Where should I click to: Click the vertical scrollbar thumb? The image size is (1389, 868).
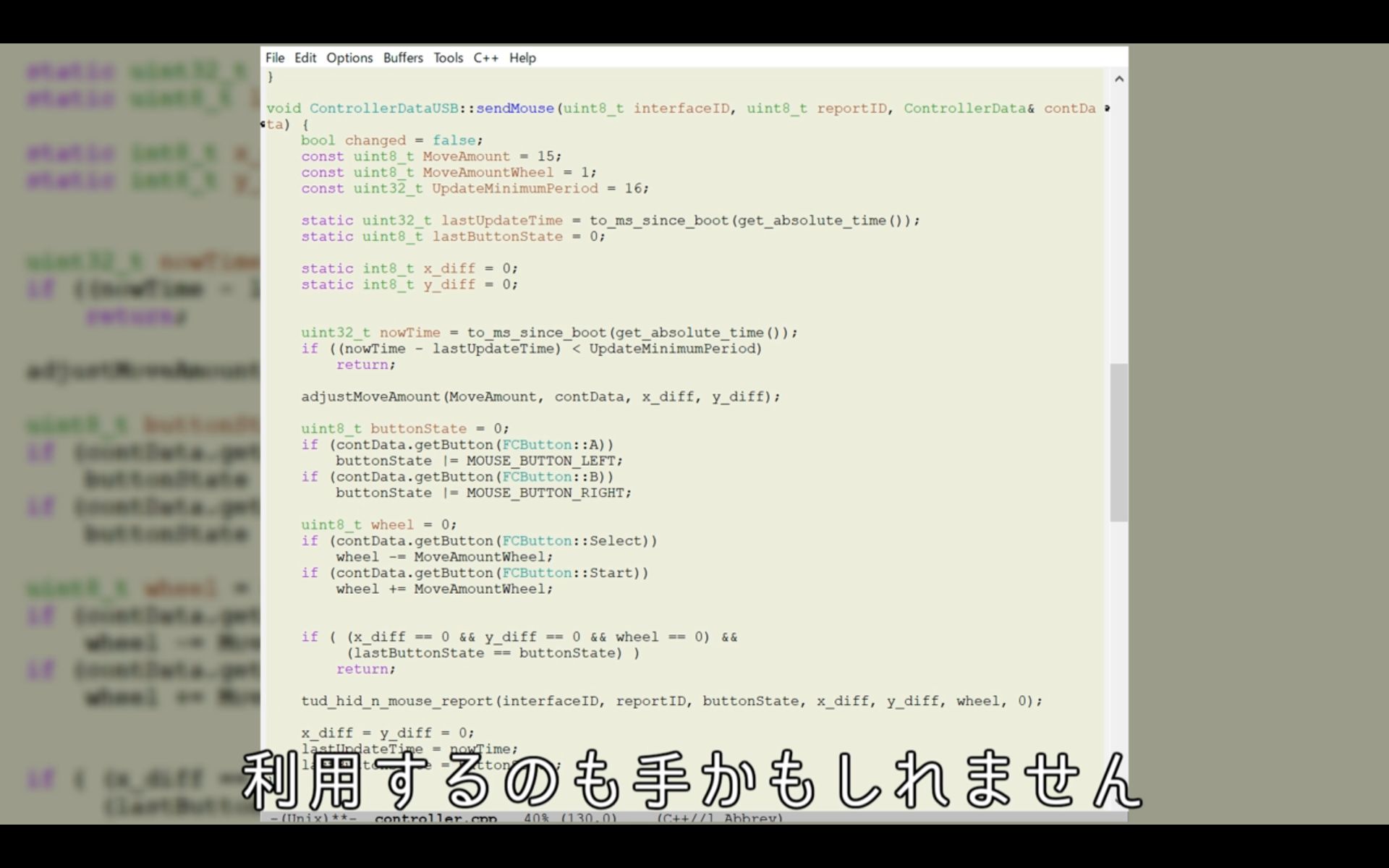(x=1118, y=441)
